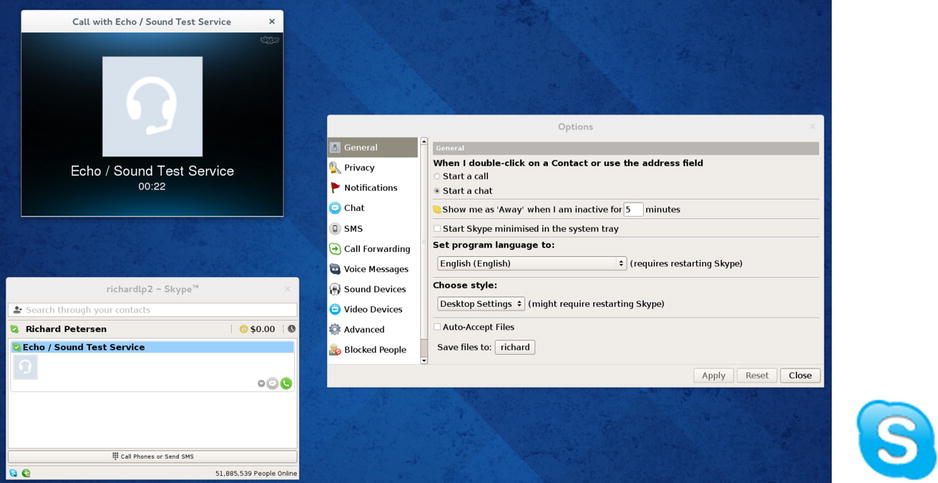Select 'Echo / Sound Test Service' contact row
Image resolution: width=938 pixels, height=483 pixels.
click(x=153, y=347)
